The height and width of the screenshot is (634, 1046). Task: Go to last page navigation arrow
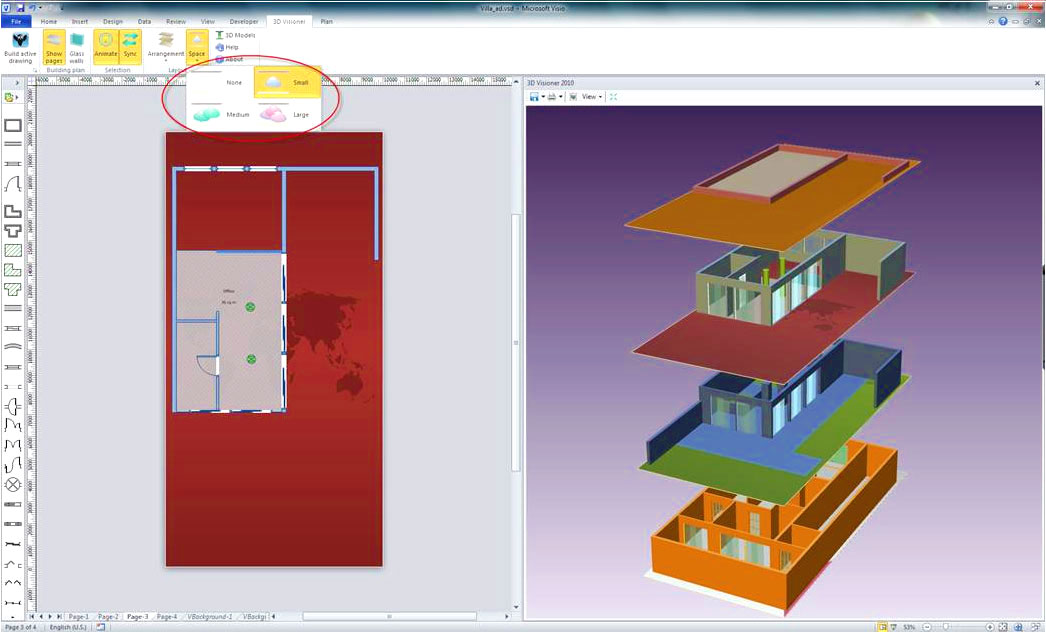pos(59,617)
